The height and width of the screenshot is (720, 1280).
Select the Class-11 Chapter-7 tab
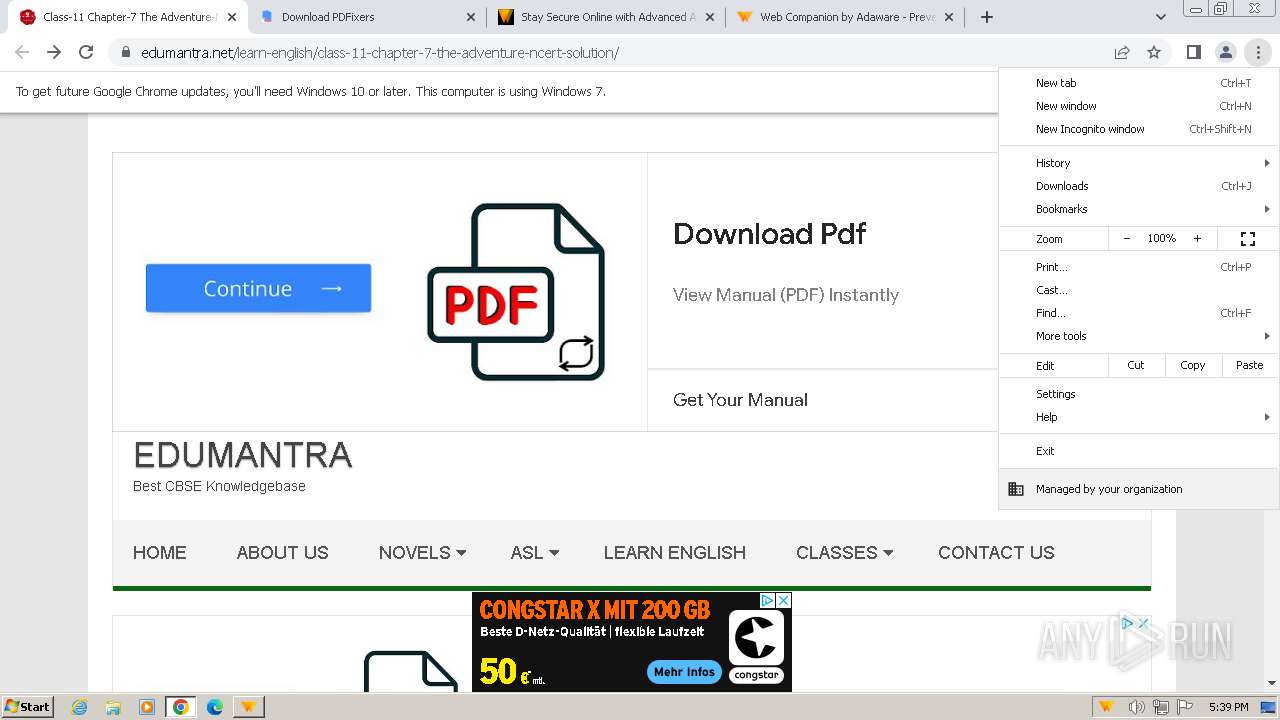pos(128,17)
